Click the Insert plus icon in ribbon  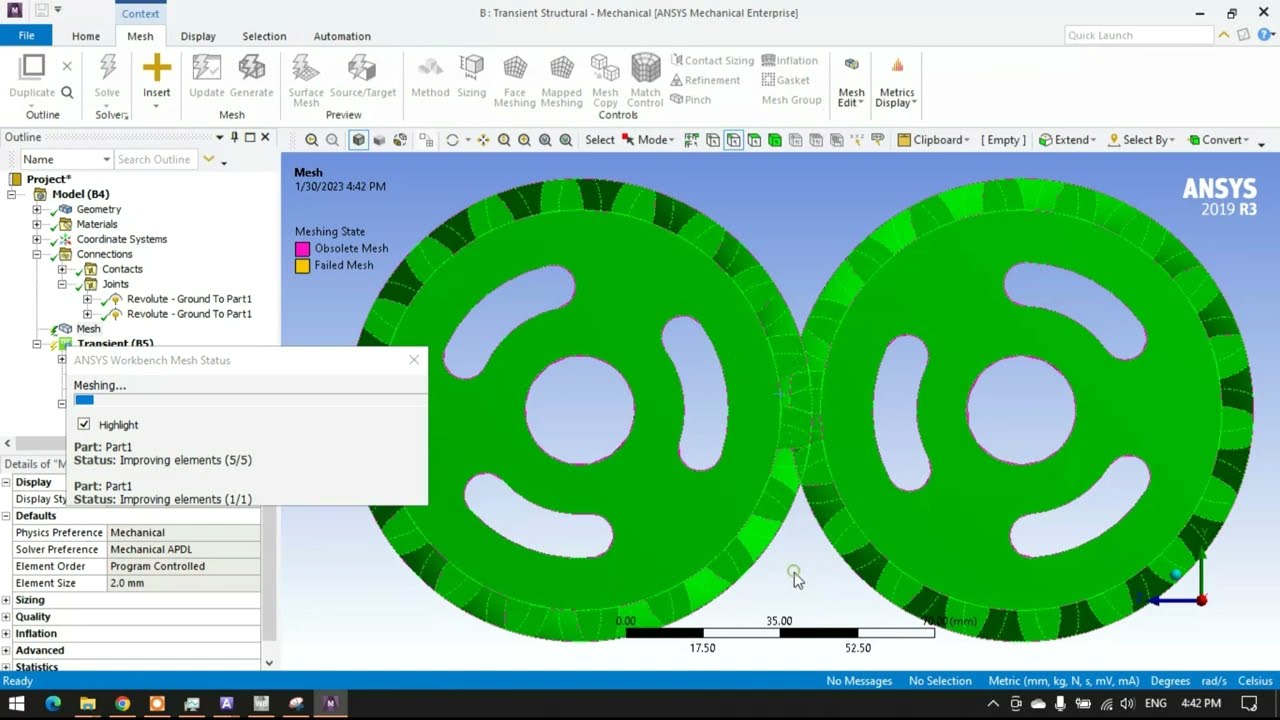(156, 68)
